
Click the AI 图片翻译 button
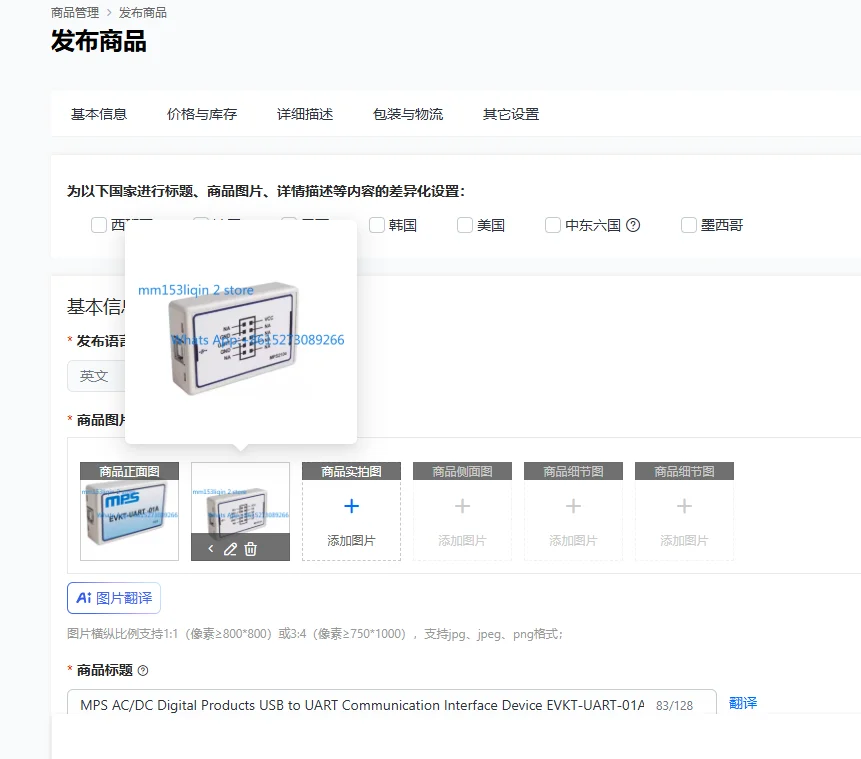114,598
